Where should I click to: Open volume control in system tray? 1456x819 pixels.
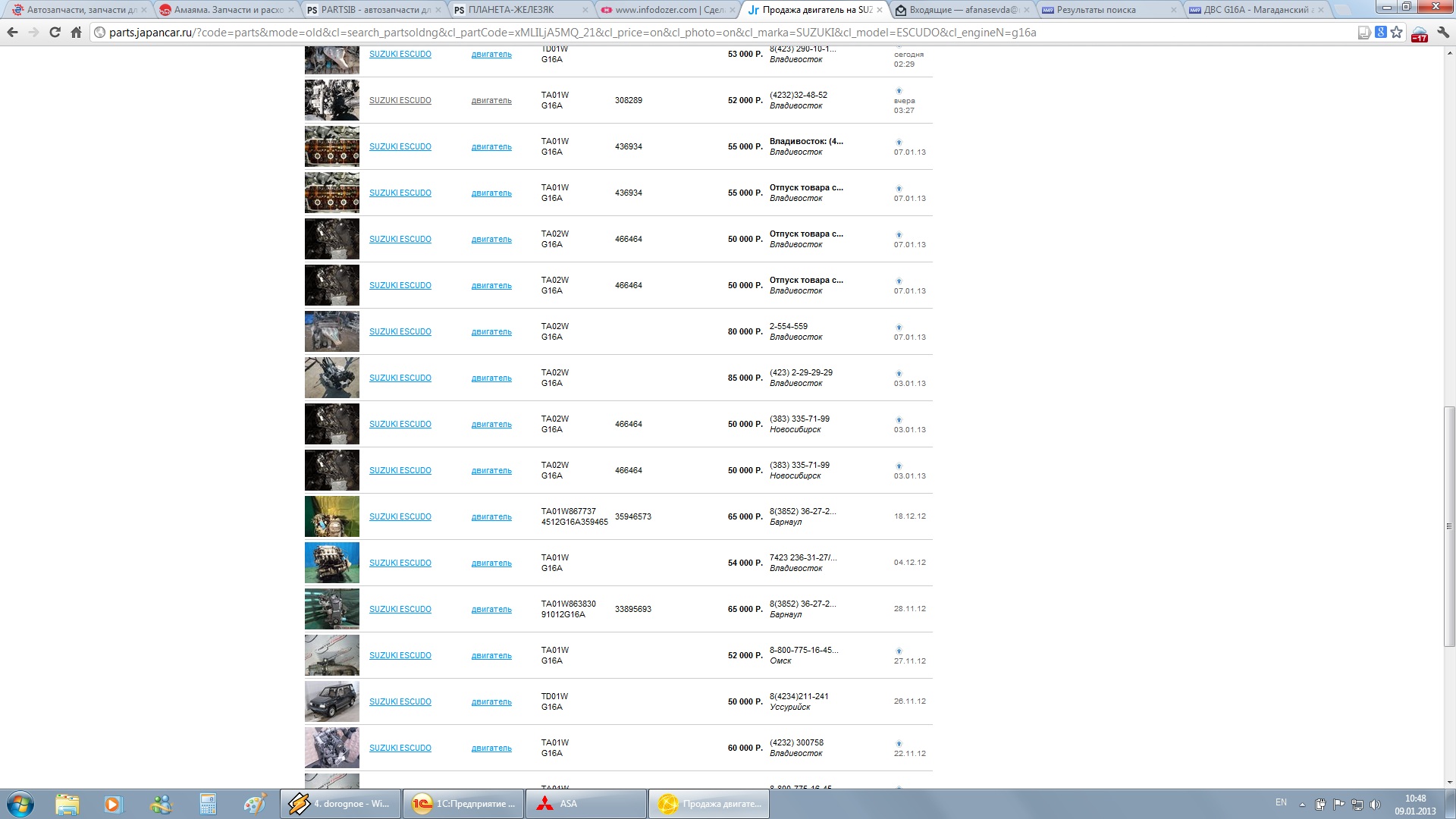(1376, 804)
